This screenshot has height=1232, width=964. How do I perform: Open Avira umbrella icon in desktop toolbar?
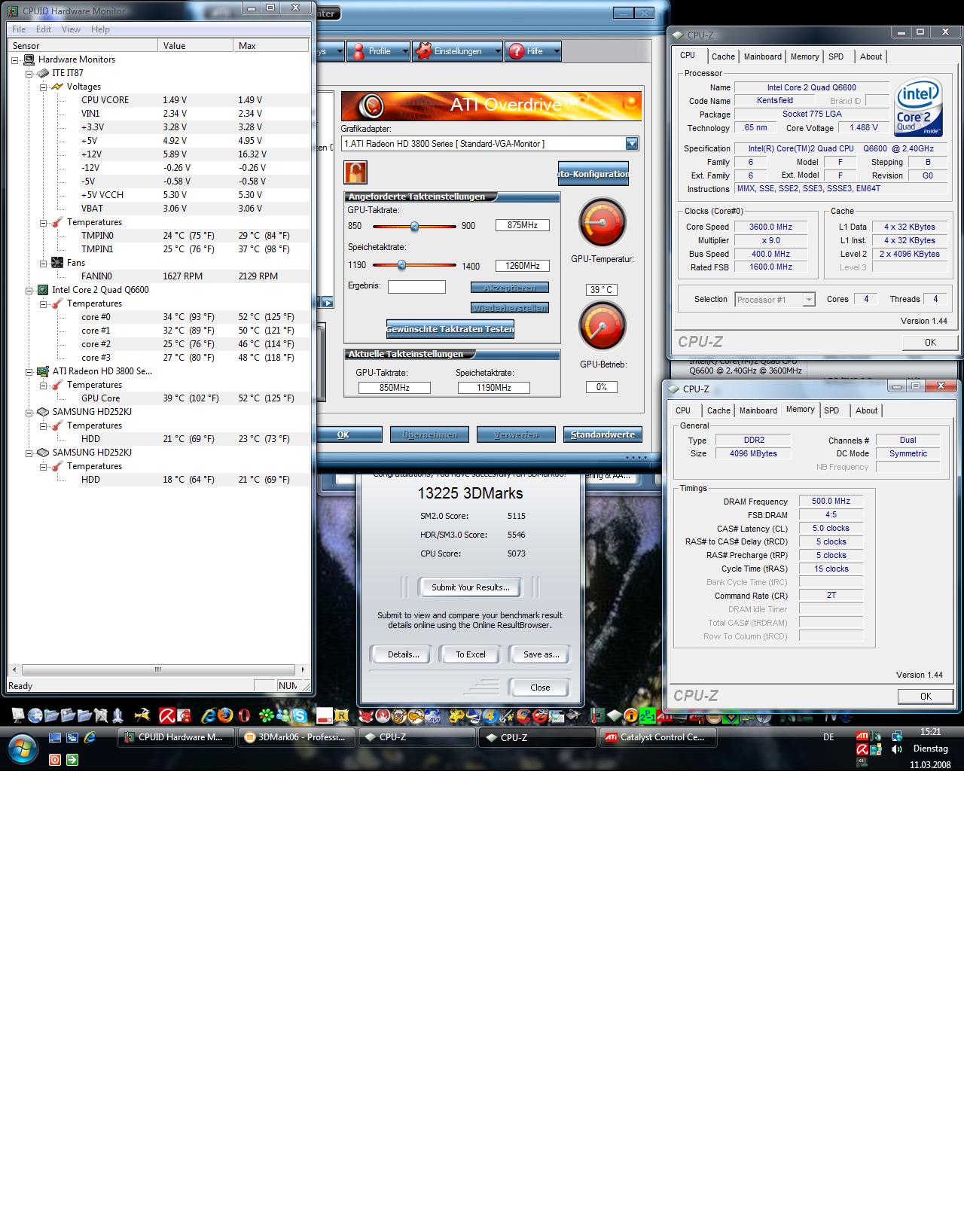pyautogui.click(x=166, y=715)
